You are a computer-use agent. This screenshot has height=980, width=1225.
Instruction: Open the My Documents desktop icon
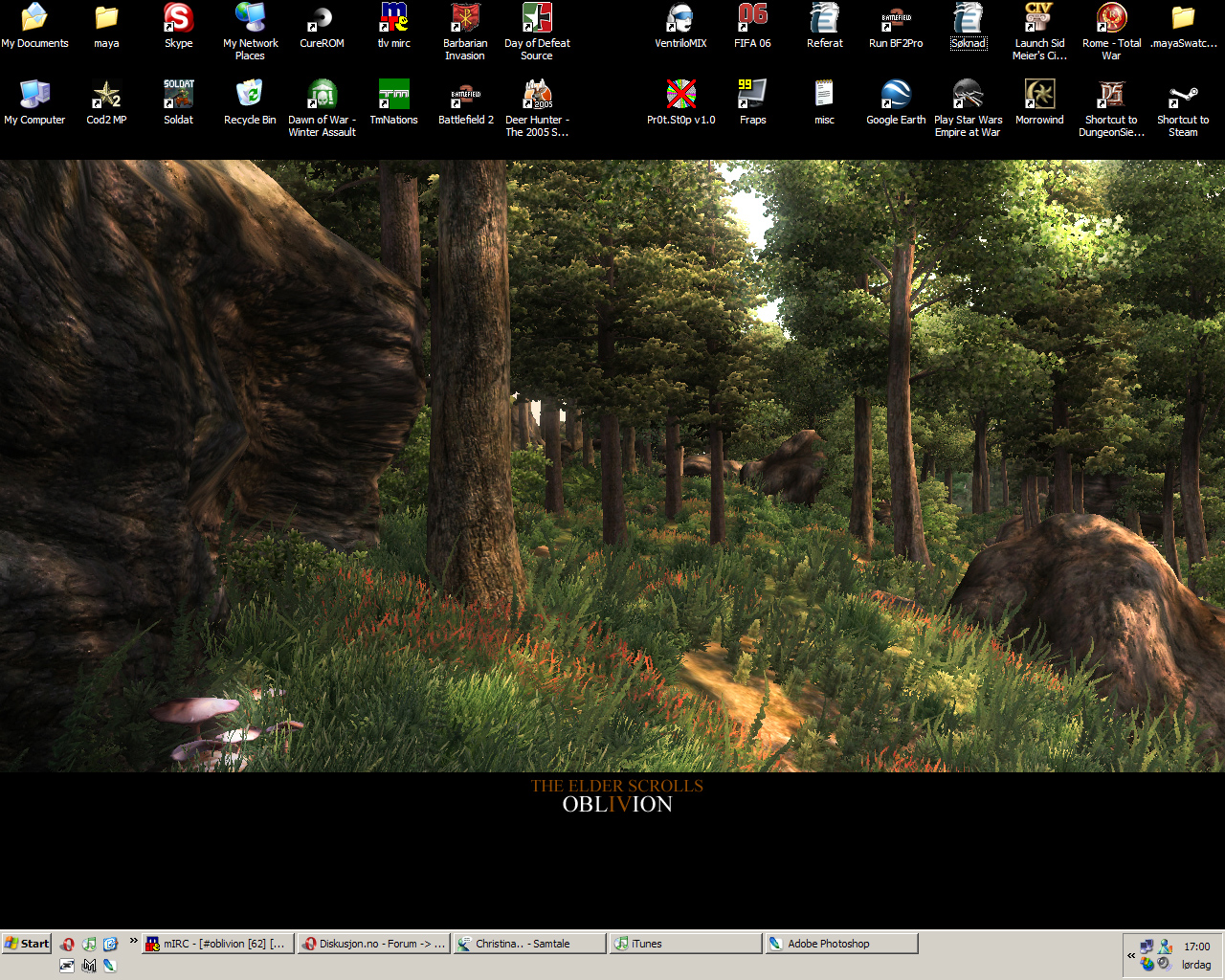(x=34, y=26)
